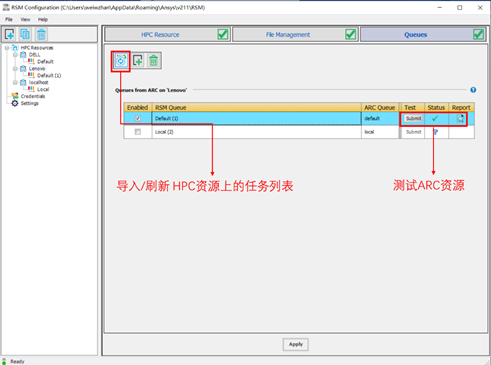Open the View menu
The width and height of the screenshot is (491, 365).
pos(25,19)
